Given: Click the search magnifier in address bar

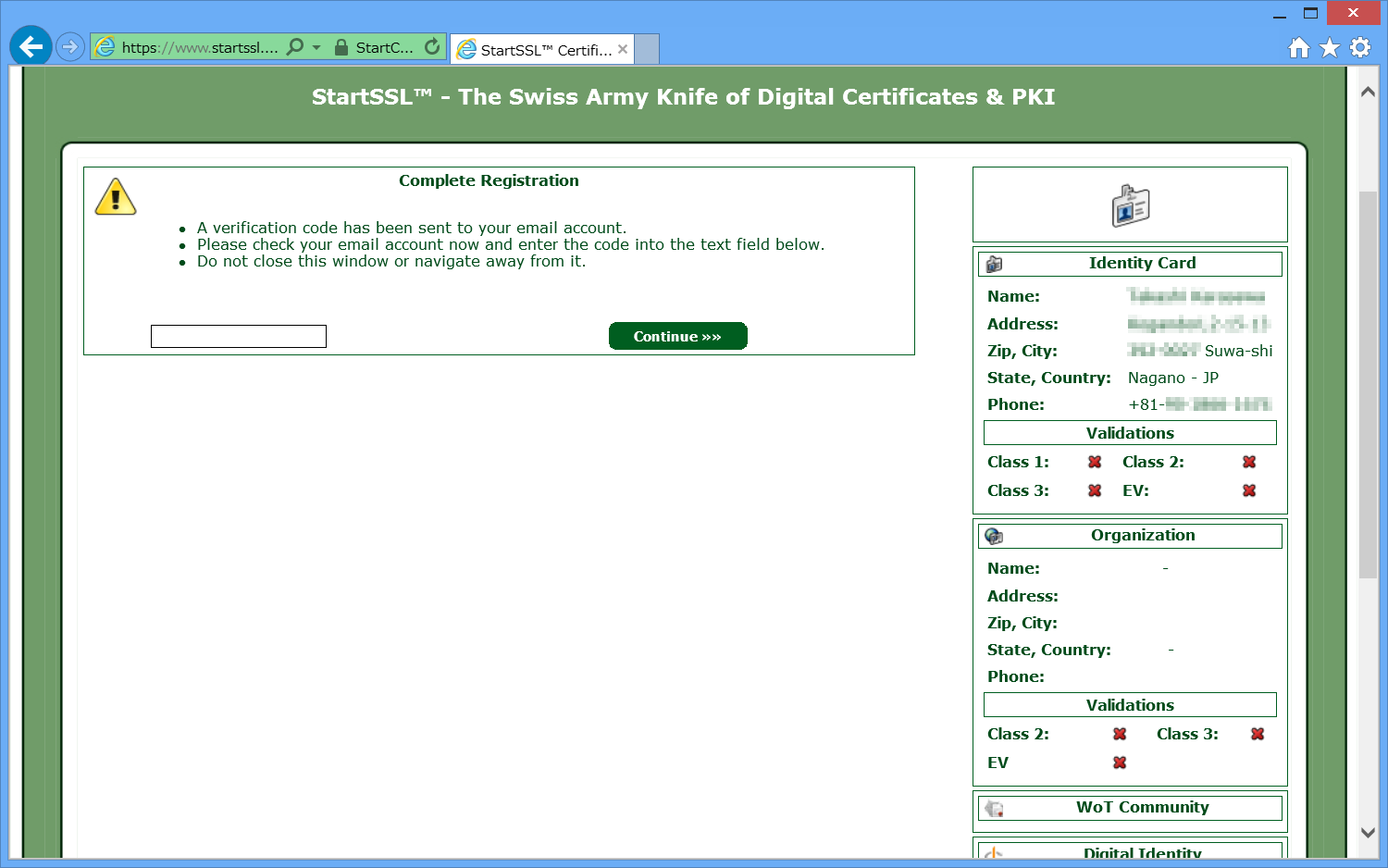Looking at the screenshot, I should tap(295, 46).
